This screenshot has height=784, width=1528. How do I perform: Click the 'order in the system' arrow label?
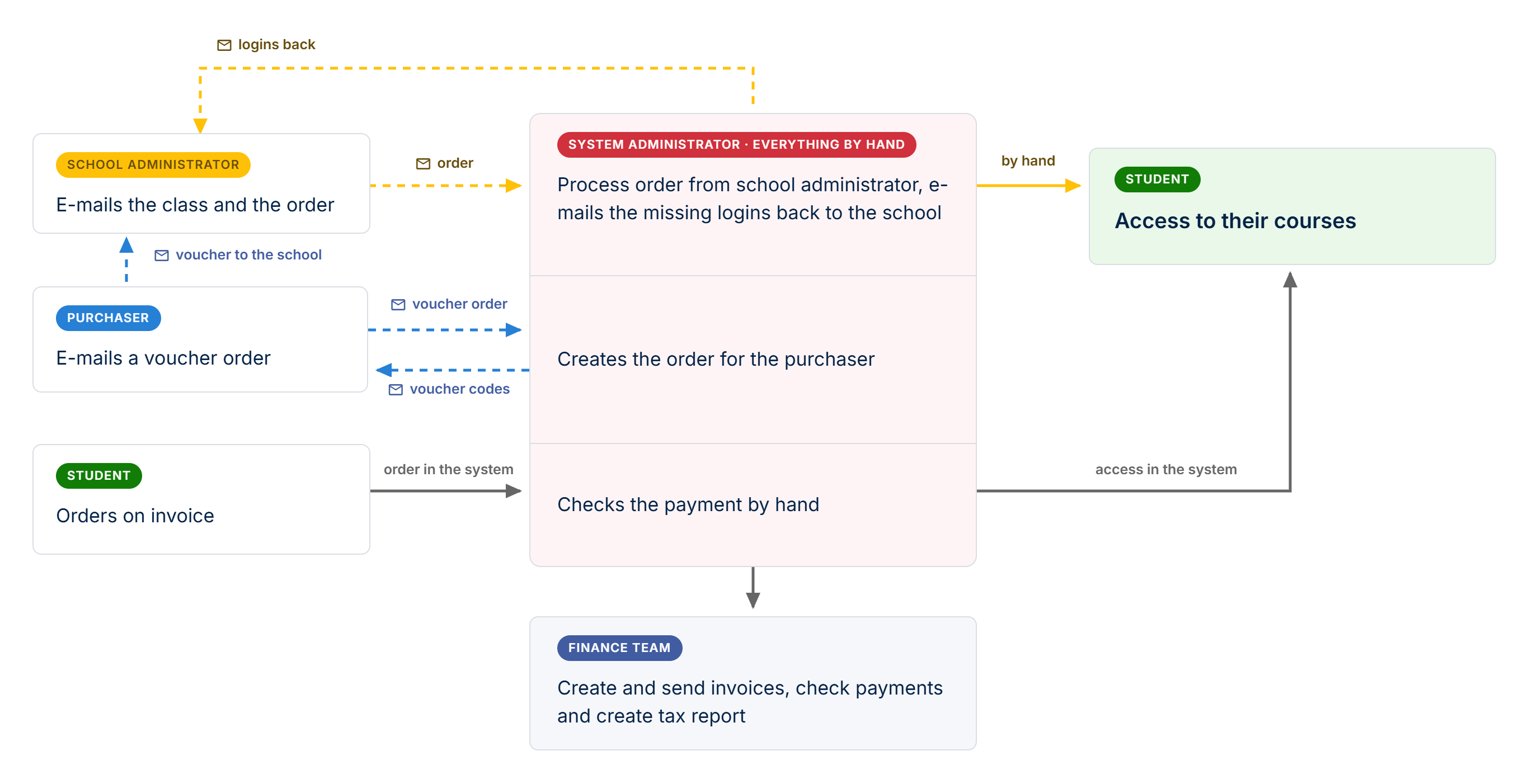[x=448, y=470]
